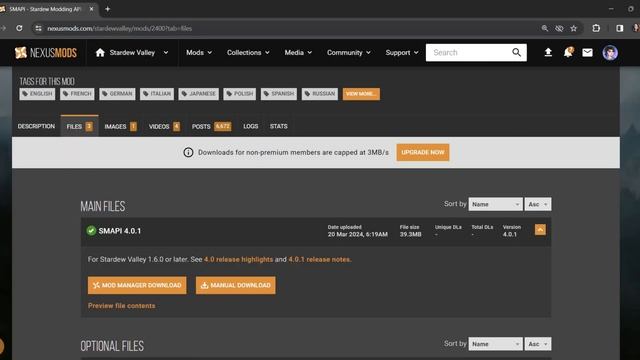
Task: Open the Media menu
Action: (298, 53)
